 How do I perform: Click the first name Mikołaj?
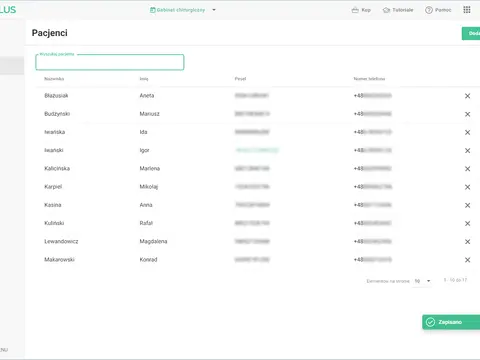click(x=149, y=187)
